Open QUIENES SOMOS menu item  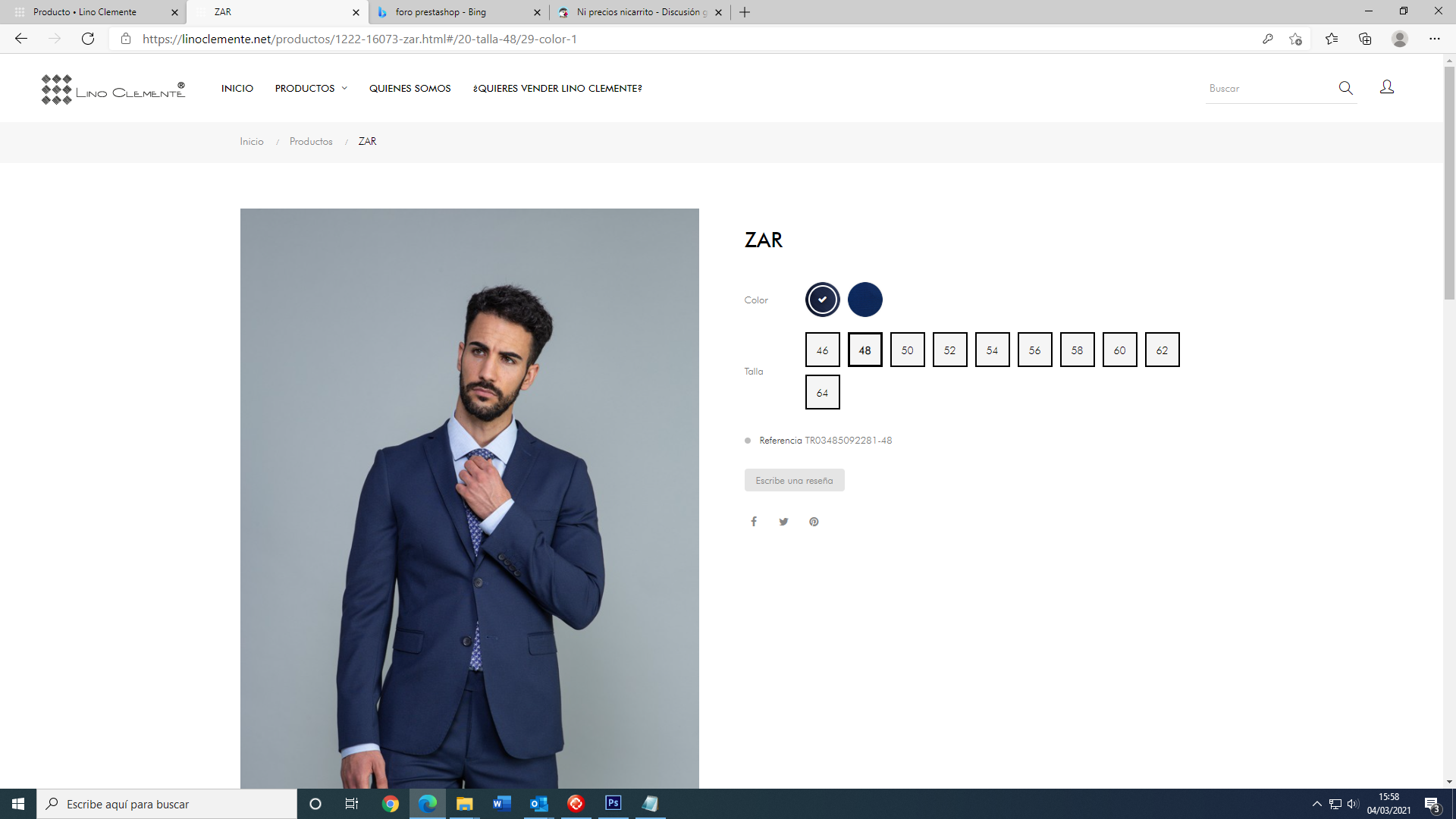coord(409,88)
